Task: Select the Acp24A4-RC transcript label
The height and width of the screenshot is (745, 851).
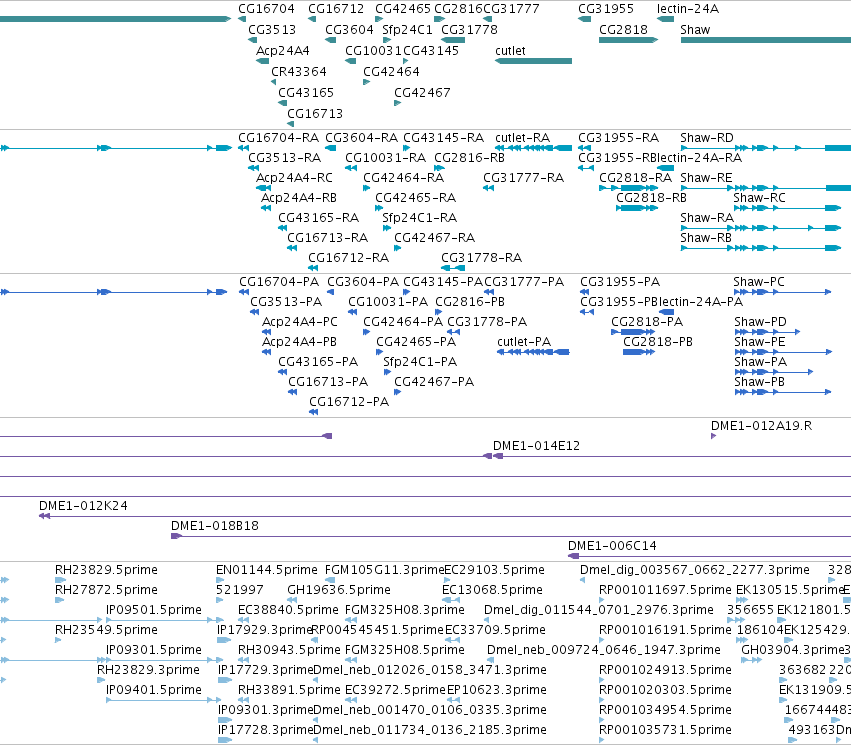Action: [294, 178]
